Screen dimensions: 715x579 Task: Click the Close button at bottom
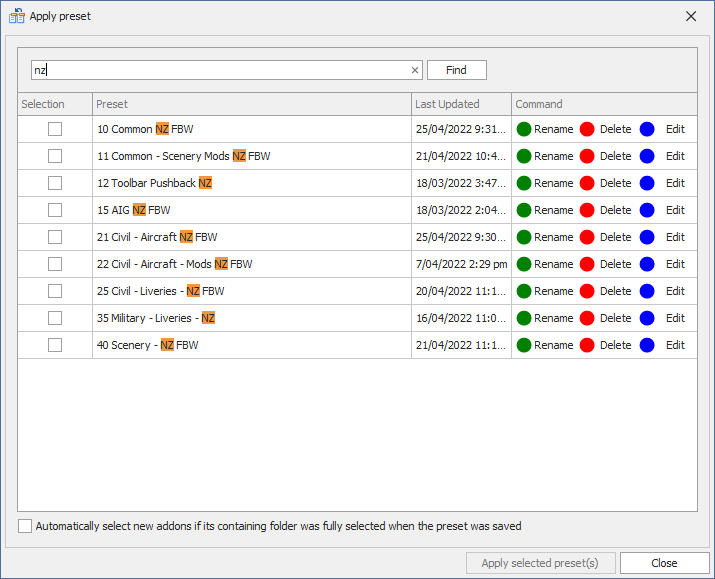tap(664, 563)
